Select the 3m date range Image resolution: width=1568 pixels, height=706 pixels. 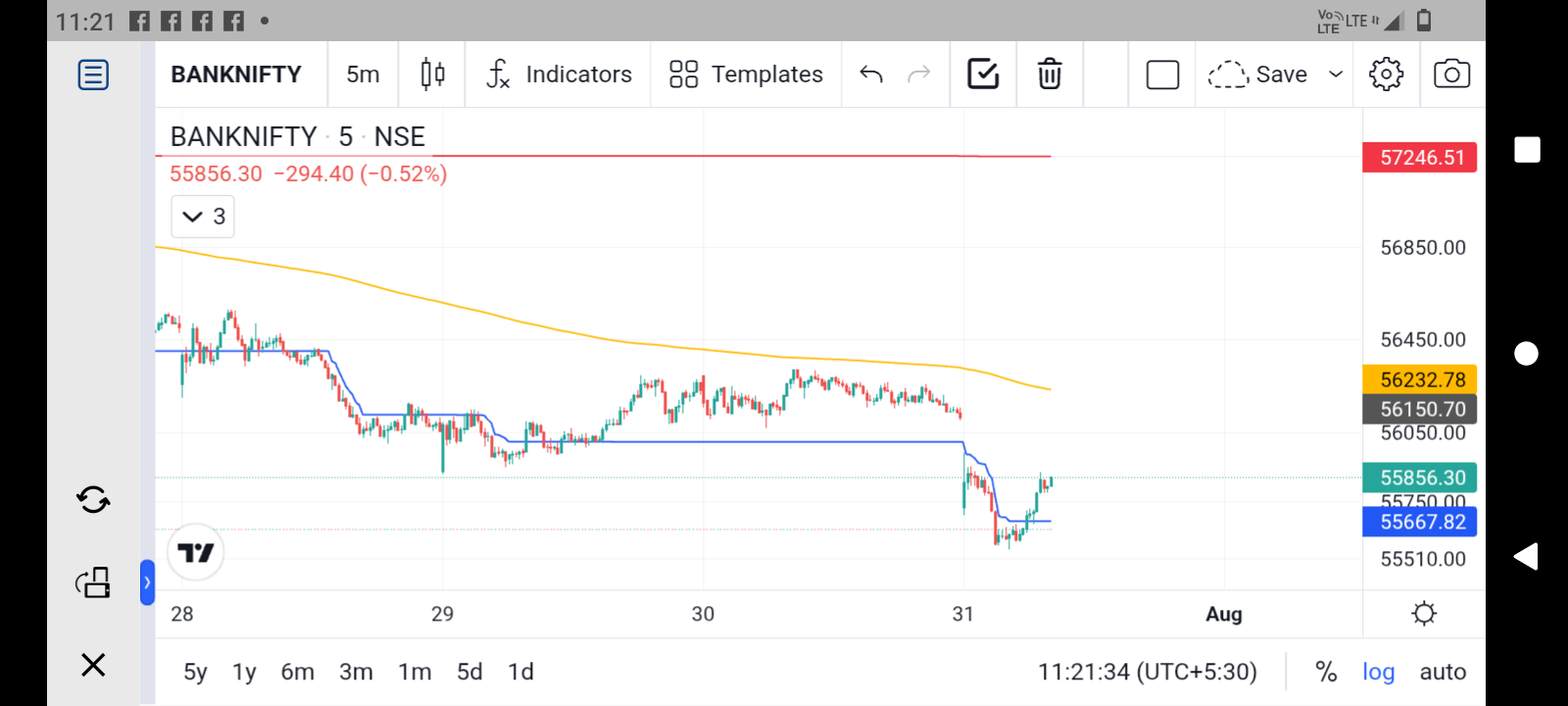356,672
